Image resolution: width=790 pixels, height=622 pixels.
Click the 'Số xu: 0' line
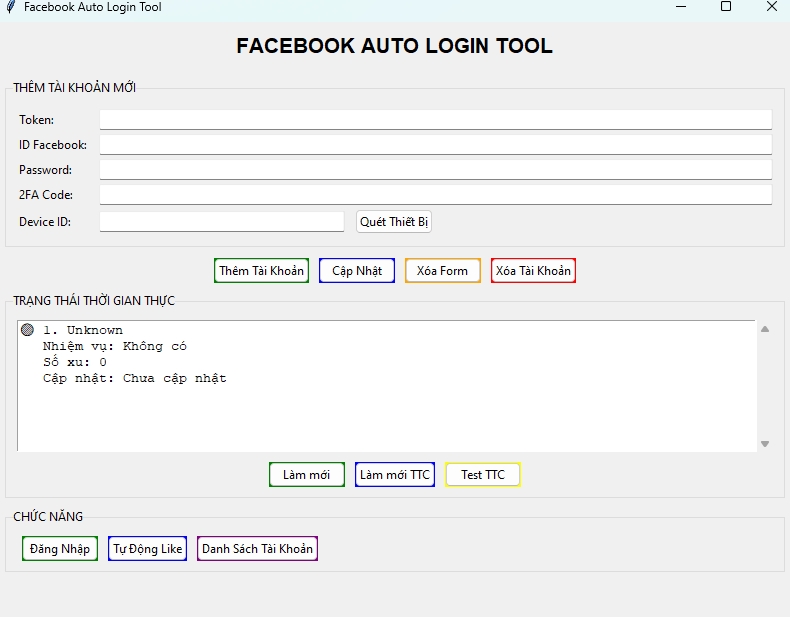coord(75,362)
